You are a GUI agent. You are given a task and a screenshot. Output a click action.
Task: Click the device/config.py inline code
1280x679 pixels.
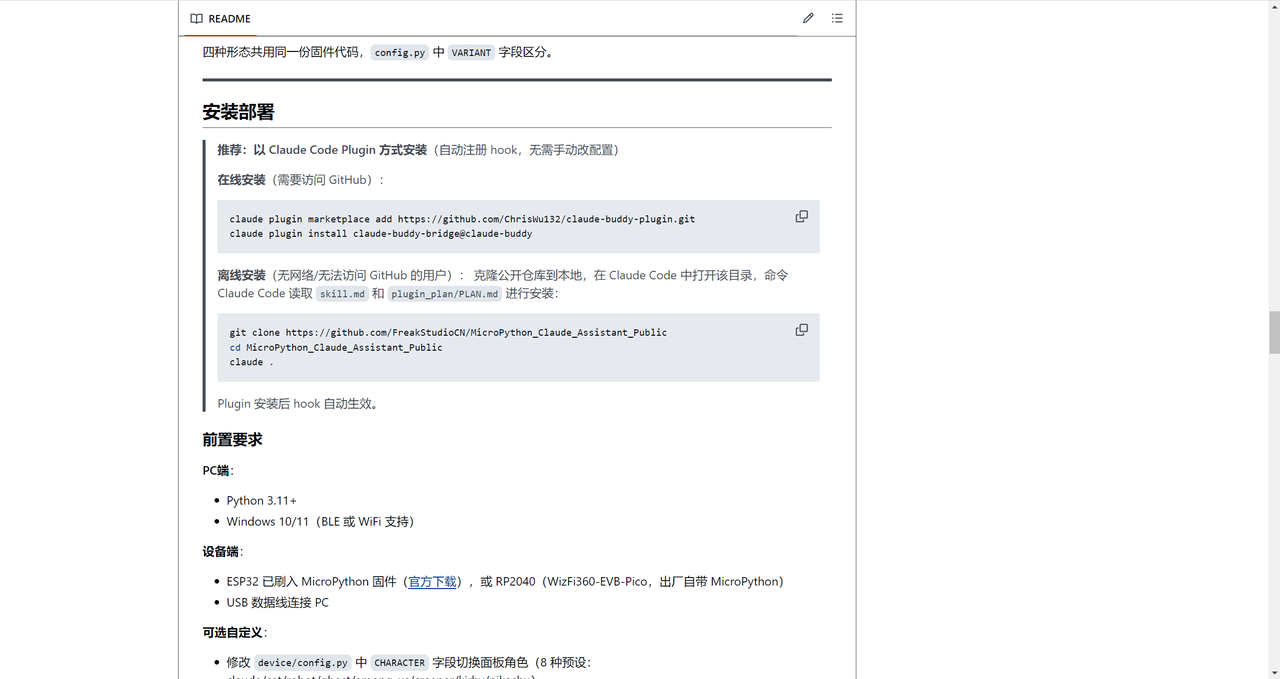coord(303,662)
